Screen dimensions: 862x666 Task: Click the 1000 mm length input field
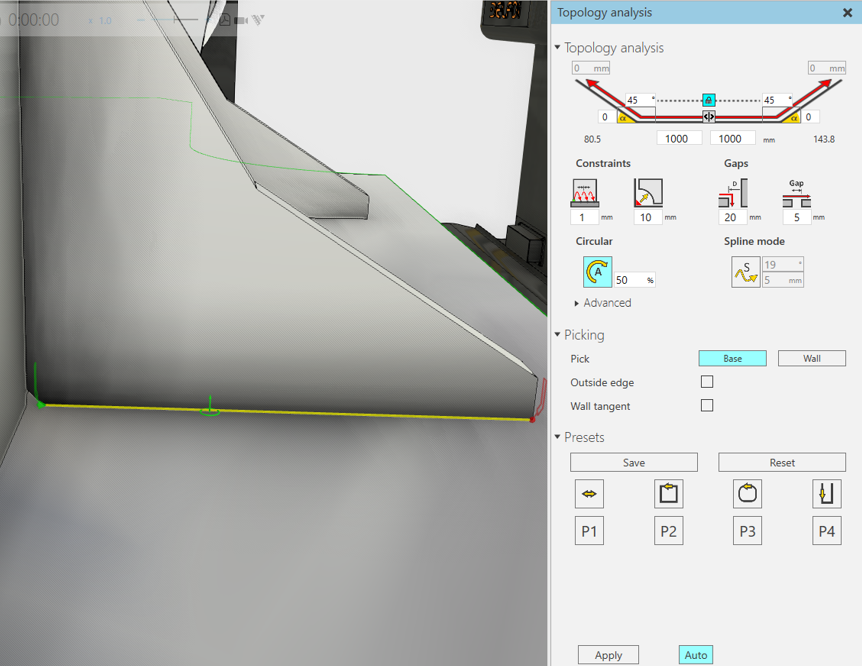click(x=679, y=137)
